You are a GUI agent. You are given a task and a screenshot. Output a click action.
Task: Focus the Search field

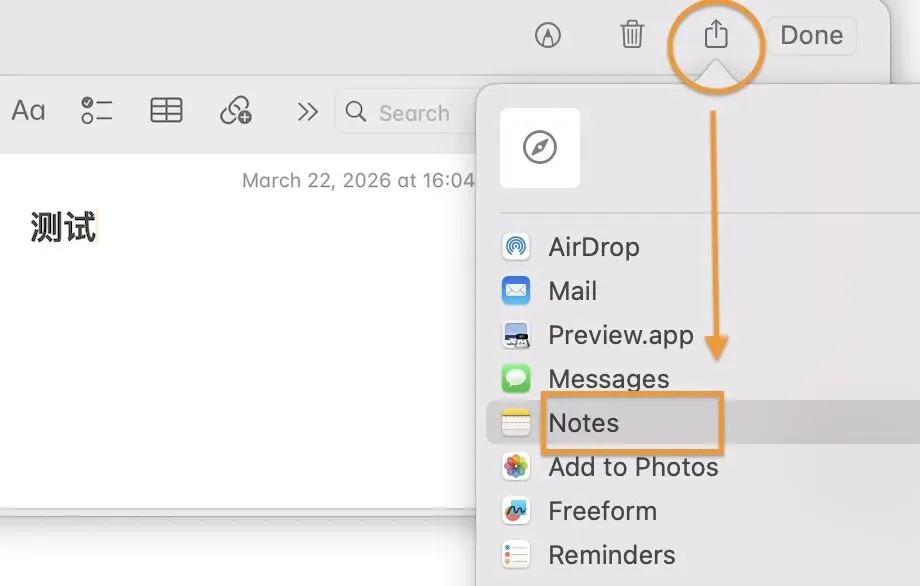coord(405,111)
